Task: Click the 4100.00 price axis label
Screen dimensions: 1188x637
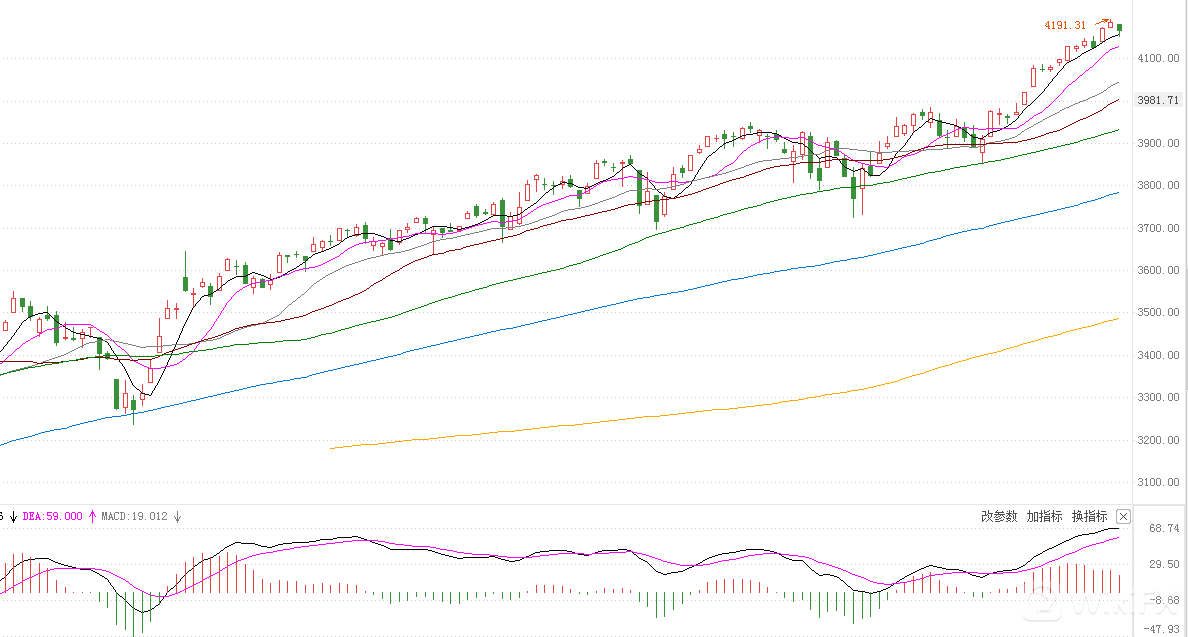Action: [x=1159, y=59]
